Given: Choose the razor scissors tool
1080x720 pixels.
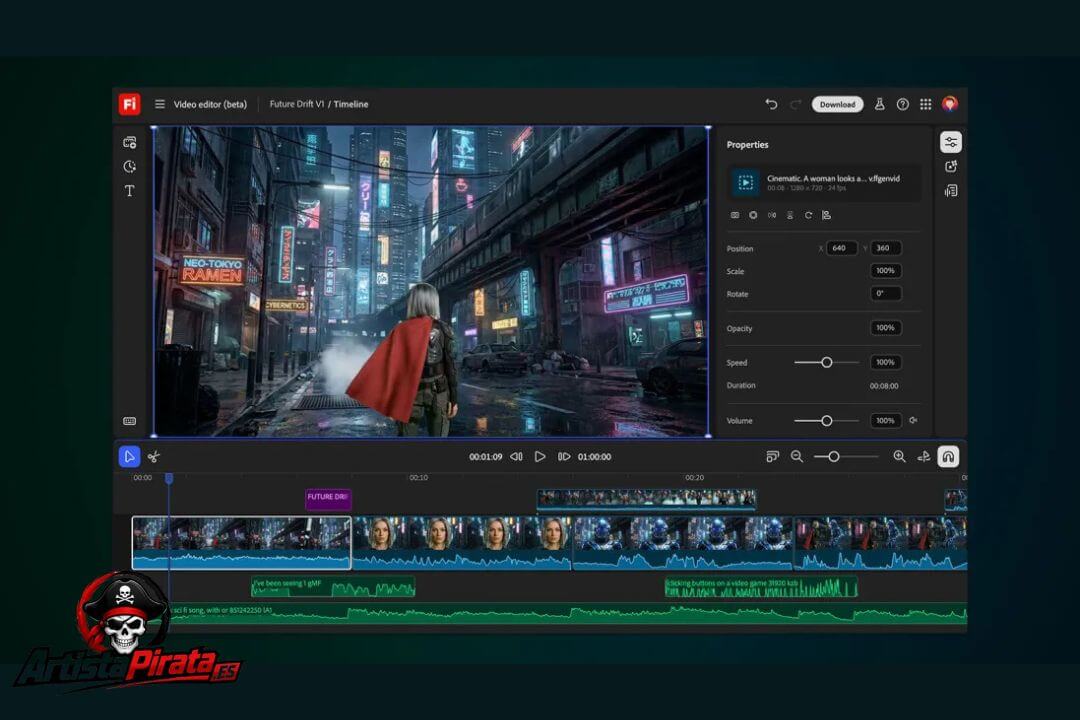Looking at the screenshot, I should click(x=154, y=457).
